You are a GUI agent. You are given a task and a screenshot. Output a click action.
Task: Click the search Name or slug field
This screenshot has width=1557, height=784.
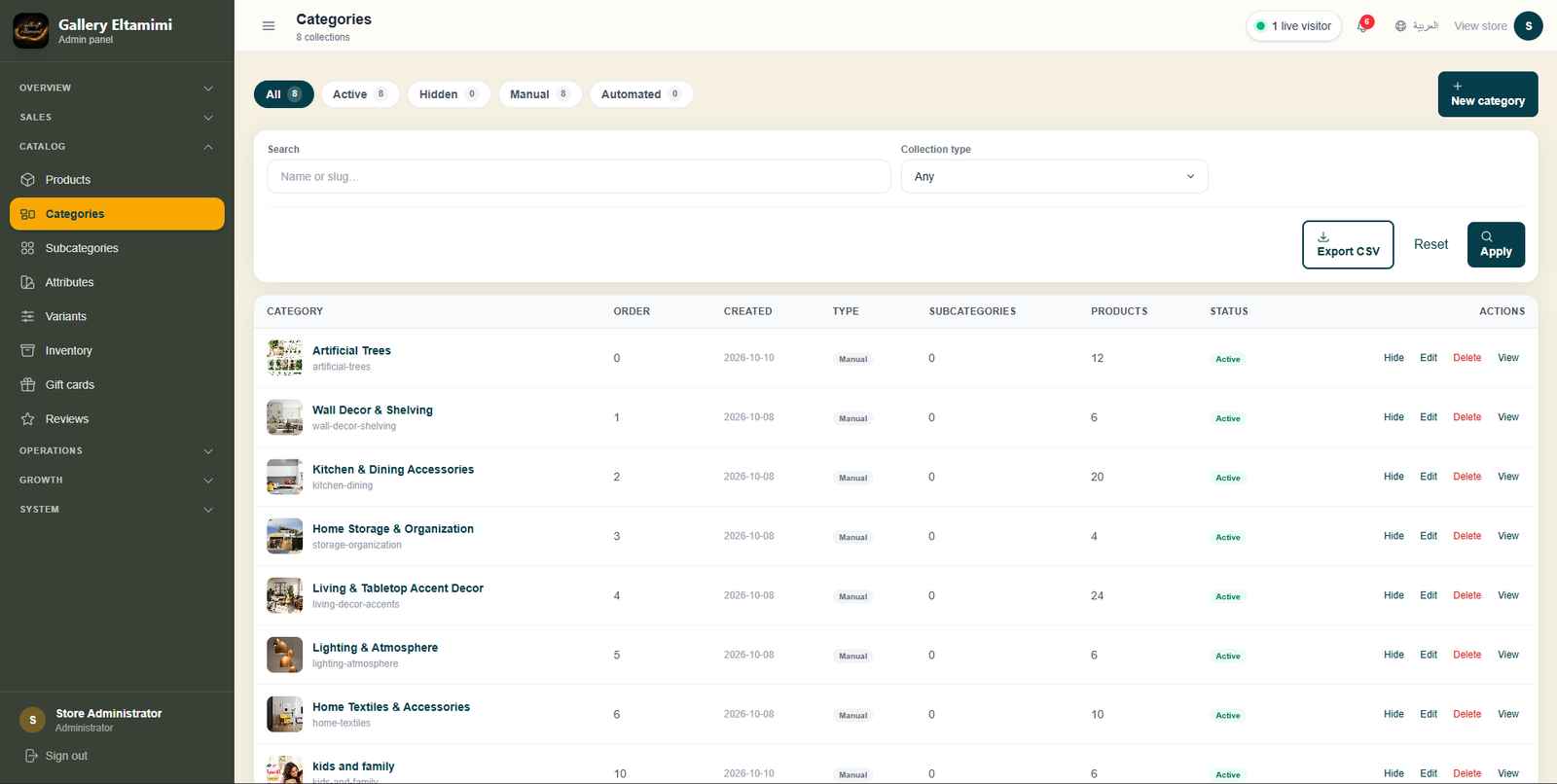[579, 176]
